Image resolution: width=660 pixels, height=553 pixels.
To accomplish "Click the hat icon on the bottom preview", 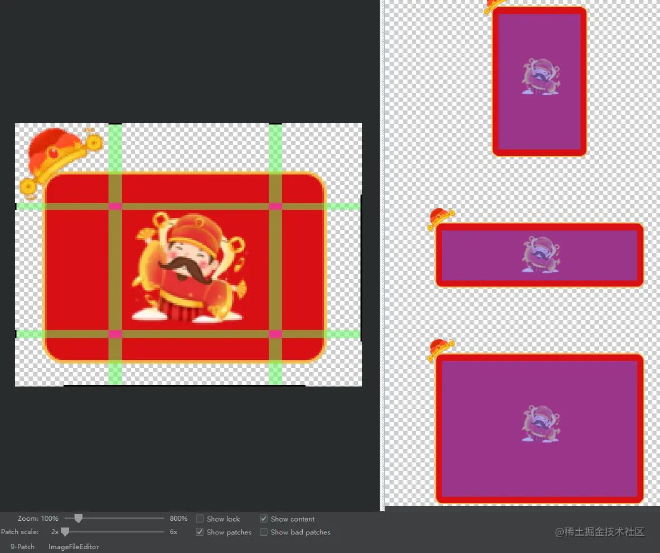I will (x=440, y=349).
